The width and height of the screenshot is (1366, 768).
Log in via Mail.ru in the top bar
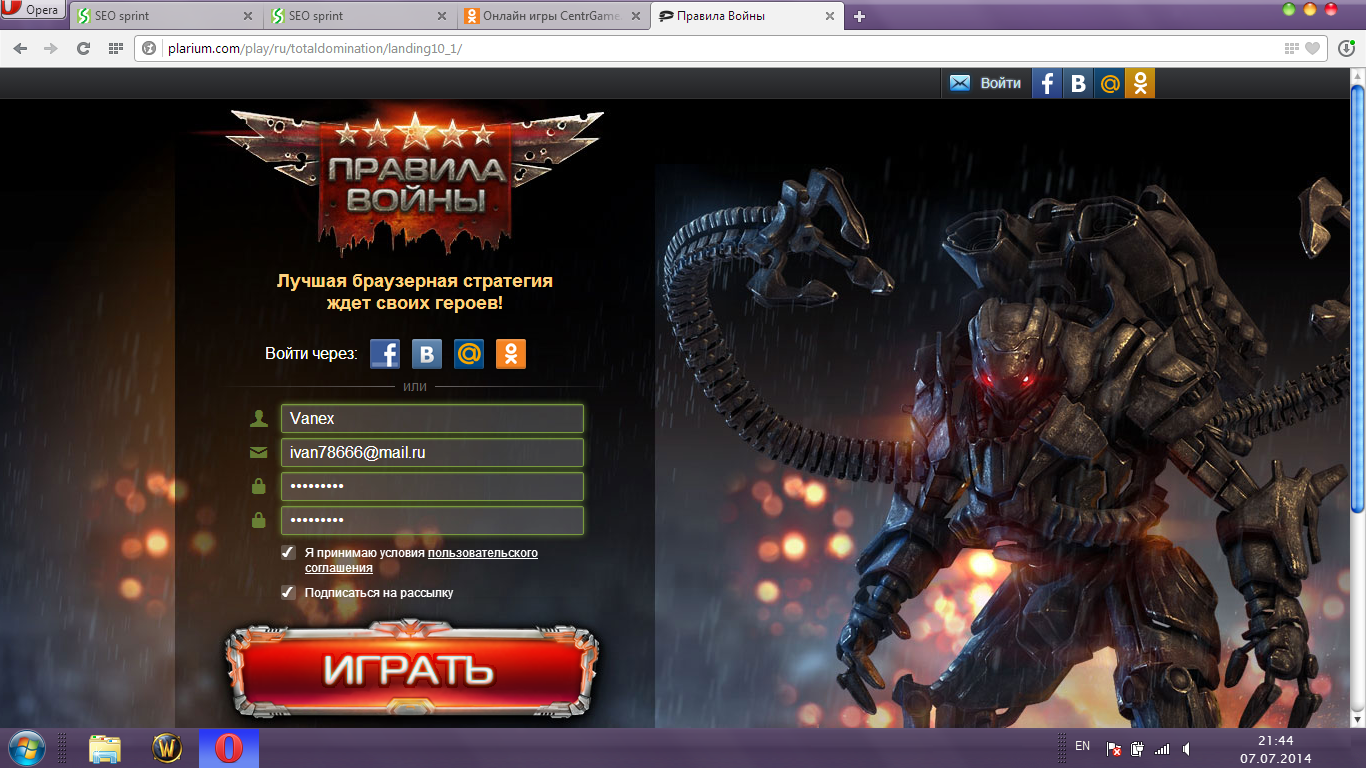click(x=1109, y=83)
